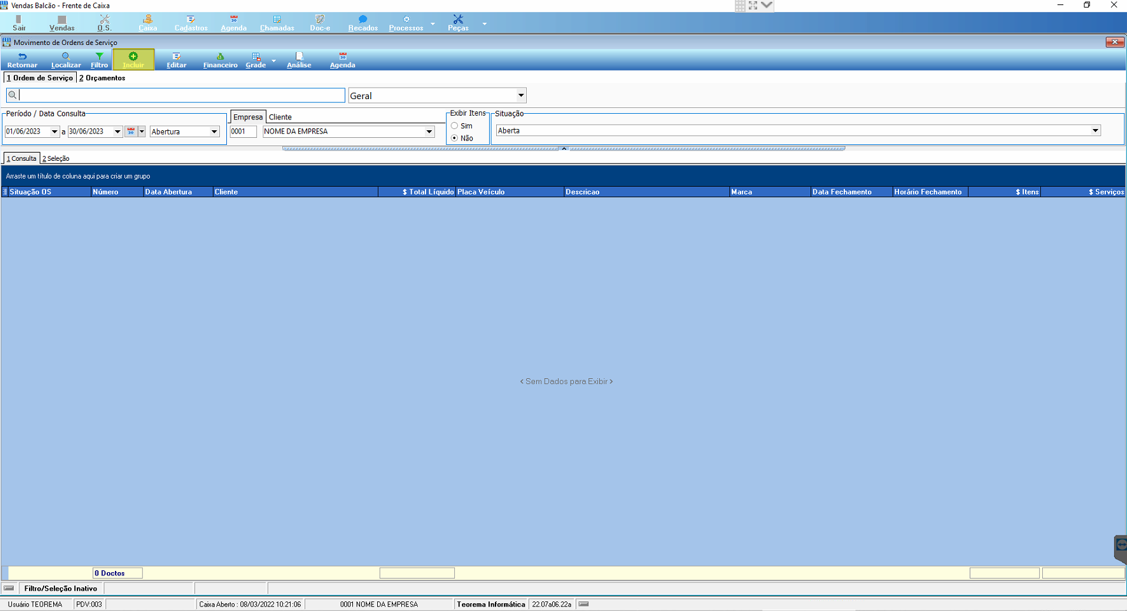
Task: Open Agenda in the service orders toolbar
Action: tap(342, 60)
